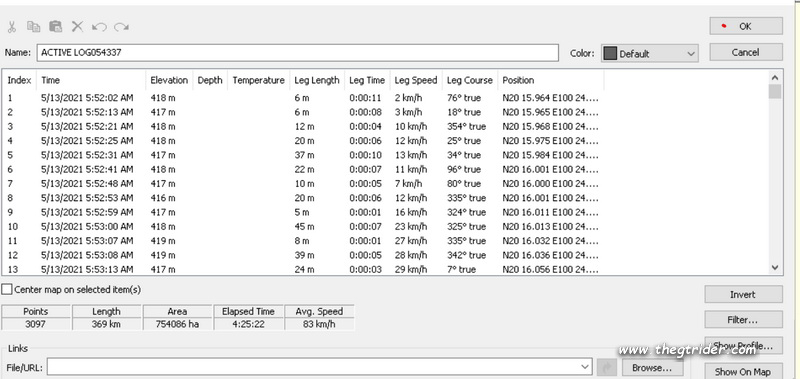The height and width of the screenshot is (379, 800).
Task: Sort by the Elevation column header
Action: (x=169, y=80)
